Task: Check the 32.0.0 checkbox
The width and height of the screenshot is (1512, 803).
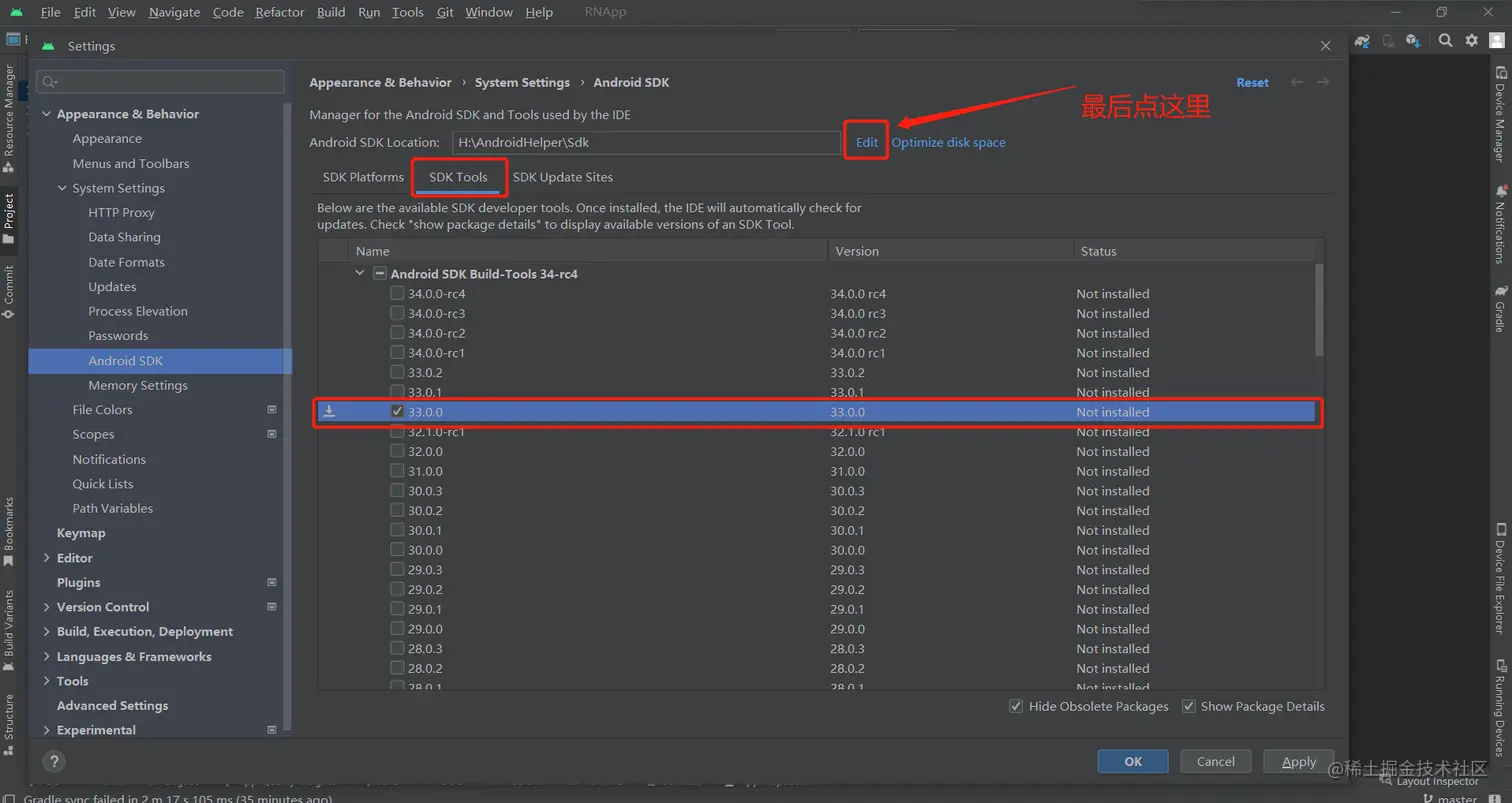Action: (397, 451)
